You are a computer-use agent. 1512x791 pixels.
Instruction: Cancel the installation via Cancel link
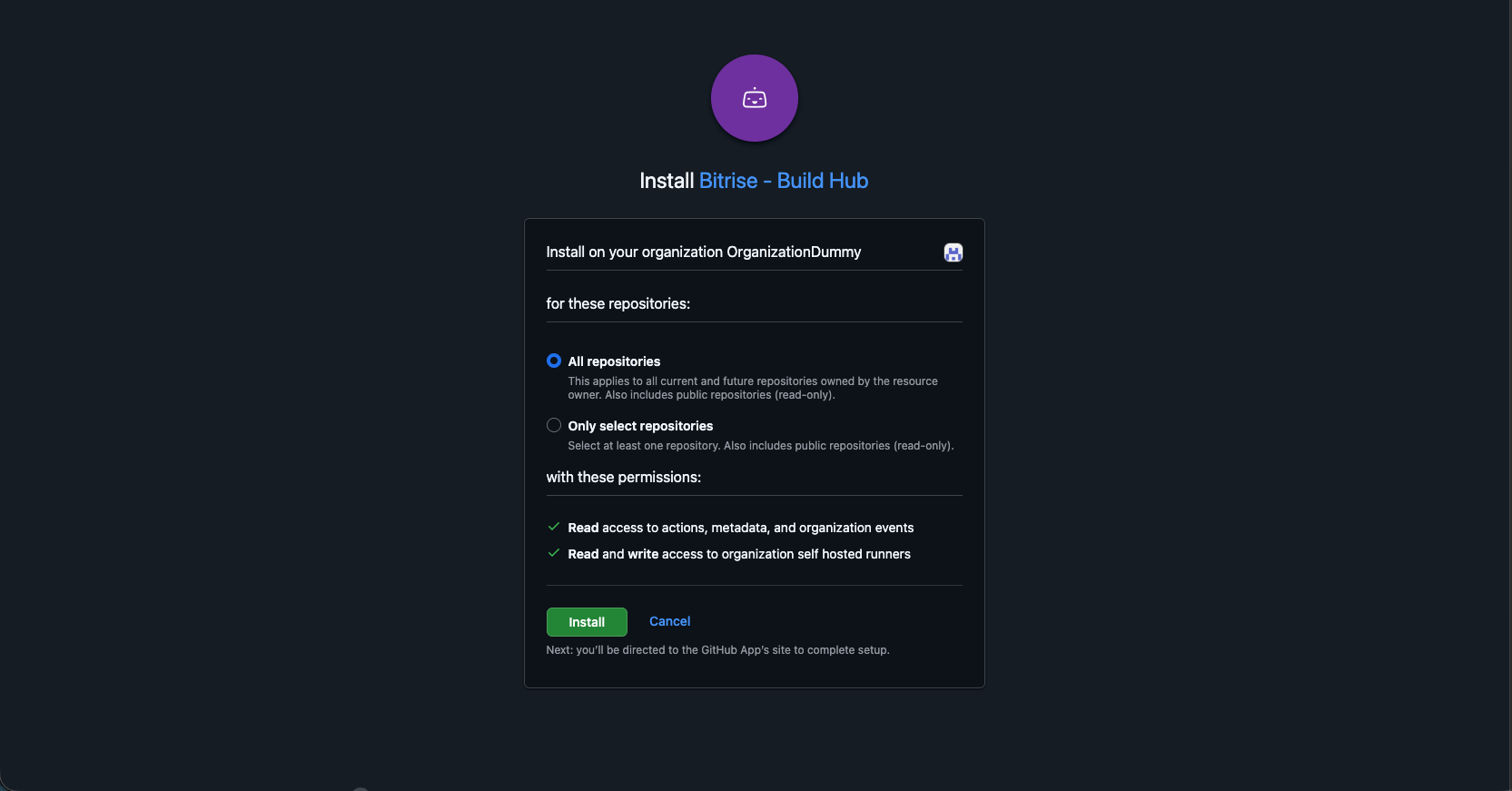coord(668,621)
